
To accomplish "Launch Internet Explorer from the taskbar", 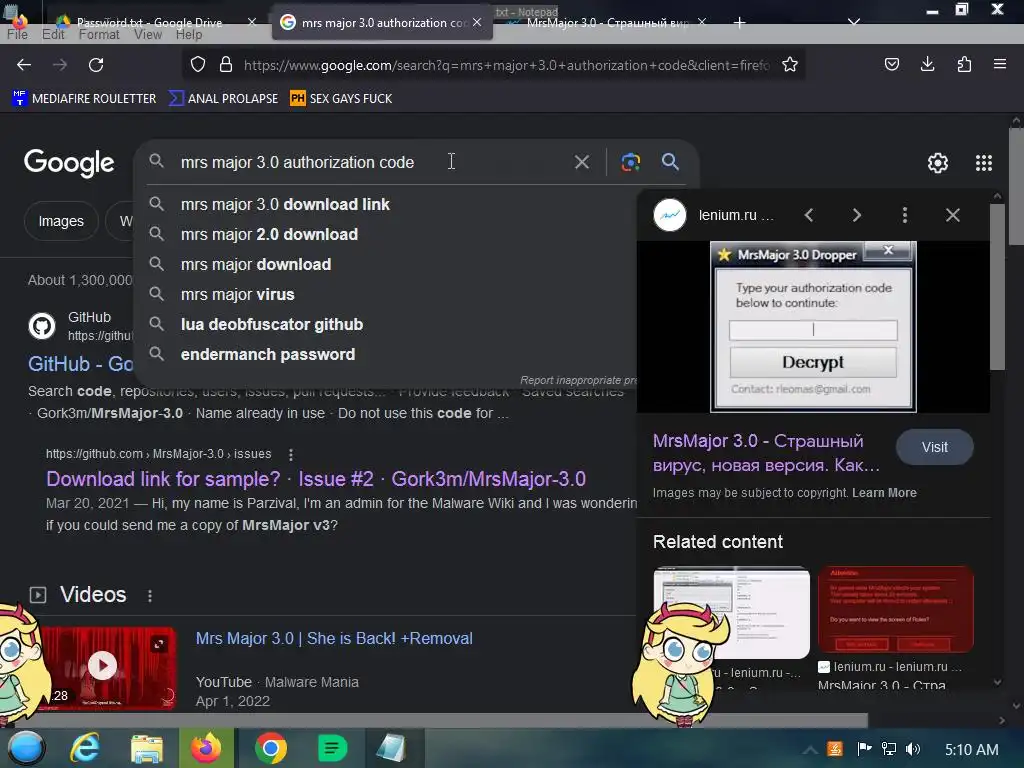I will tap(85, 748).
